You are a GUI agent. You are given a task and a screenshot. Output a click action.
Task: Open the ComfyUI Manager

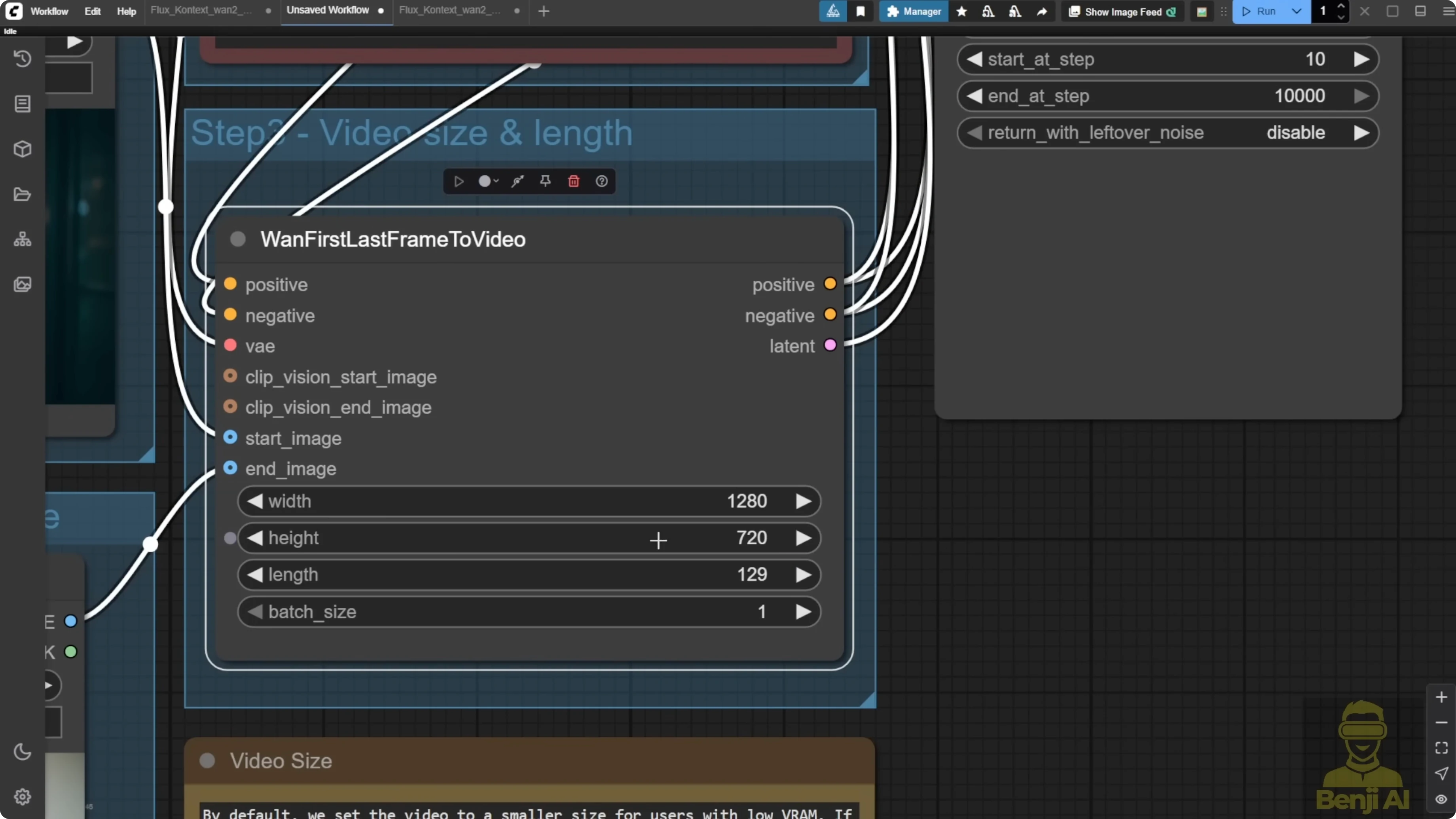coord(914,11)
